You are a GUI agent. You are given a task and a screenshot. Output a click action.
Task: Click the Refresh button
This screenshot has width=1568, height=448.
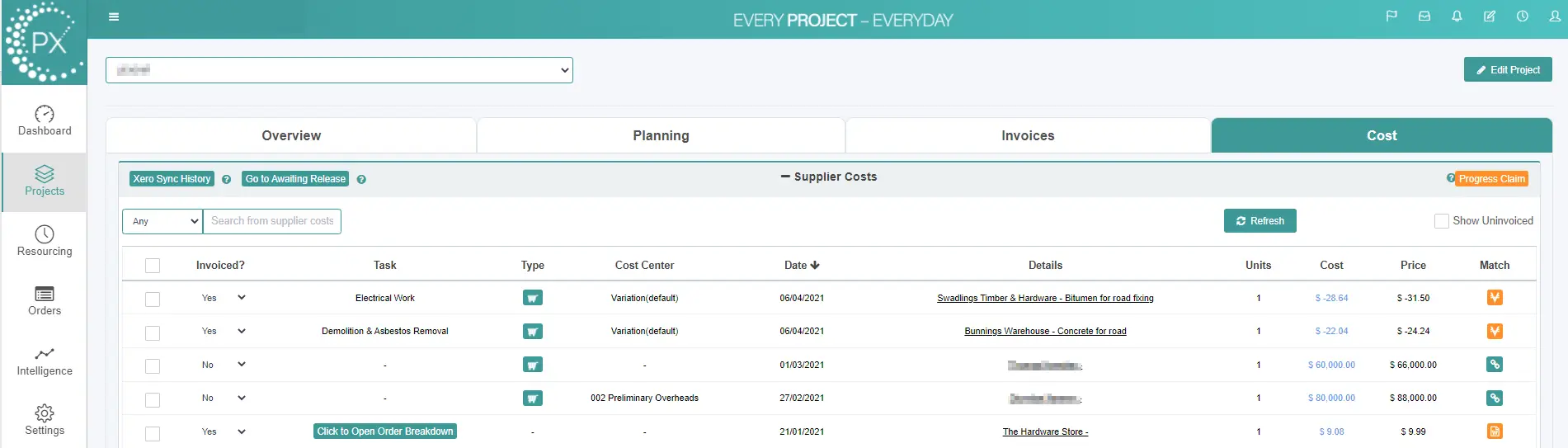1260,221
